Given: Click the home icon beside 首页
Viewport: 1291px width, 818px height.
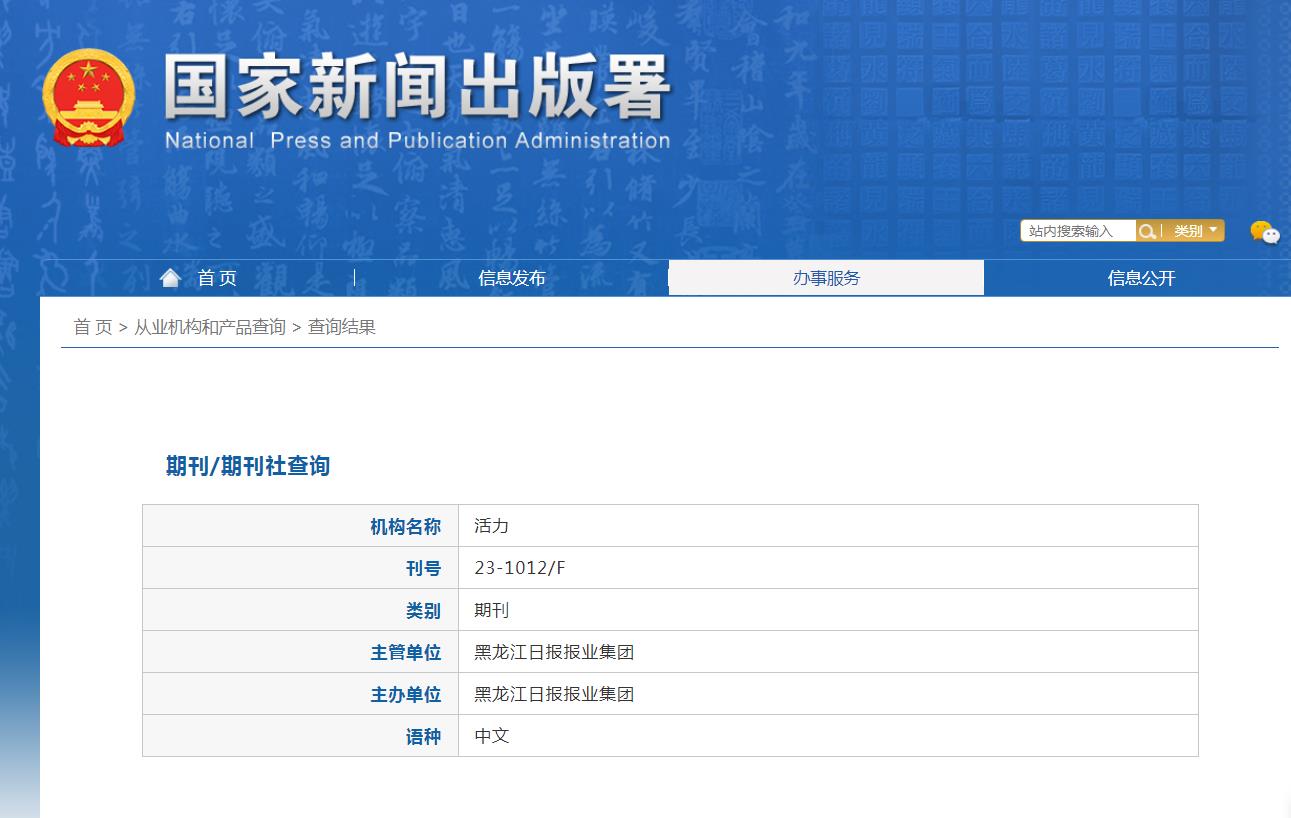Looking at the screenshot, I should (x=170, y=276).
